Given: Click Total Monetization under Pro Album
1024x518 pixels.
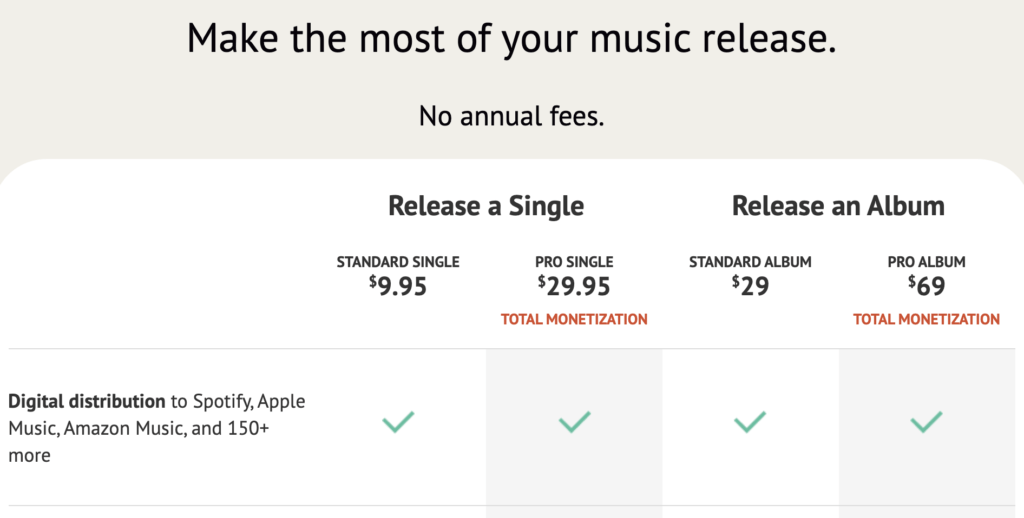Looking at the screenshot, I should [x=927, y=319].
